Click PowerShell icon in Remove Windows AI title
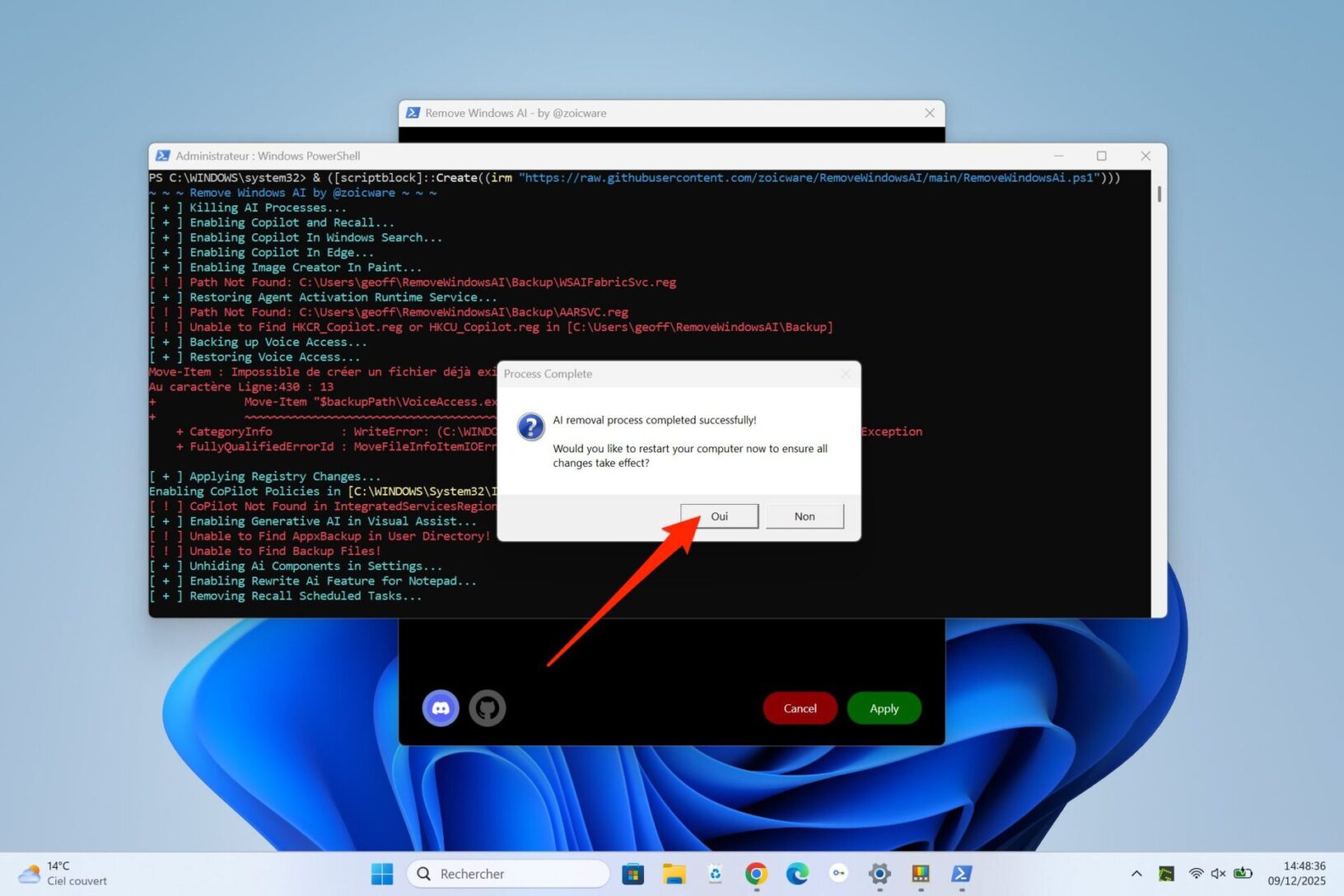1344x896 pixels. (413, 113)
